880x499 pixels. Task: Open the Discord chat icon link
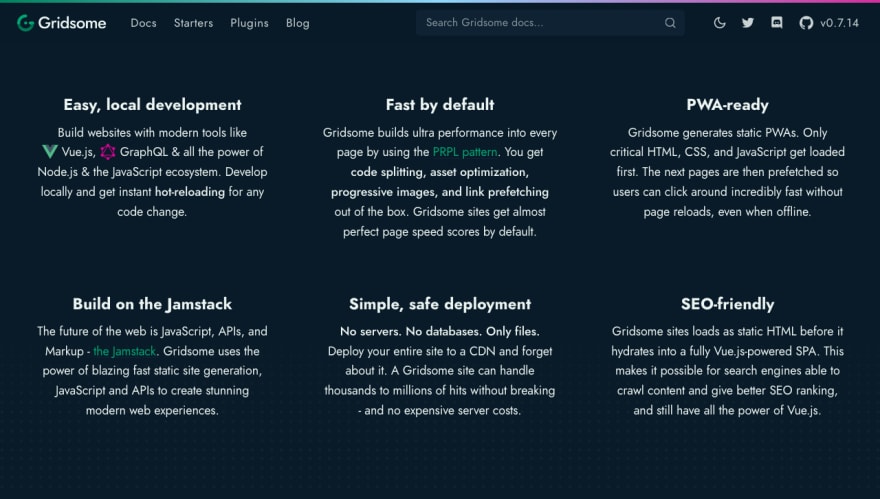777,23
